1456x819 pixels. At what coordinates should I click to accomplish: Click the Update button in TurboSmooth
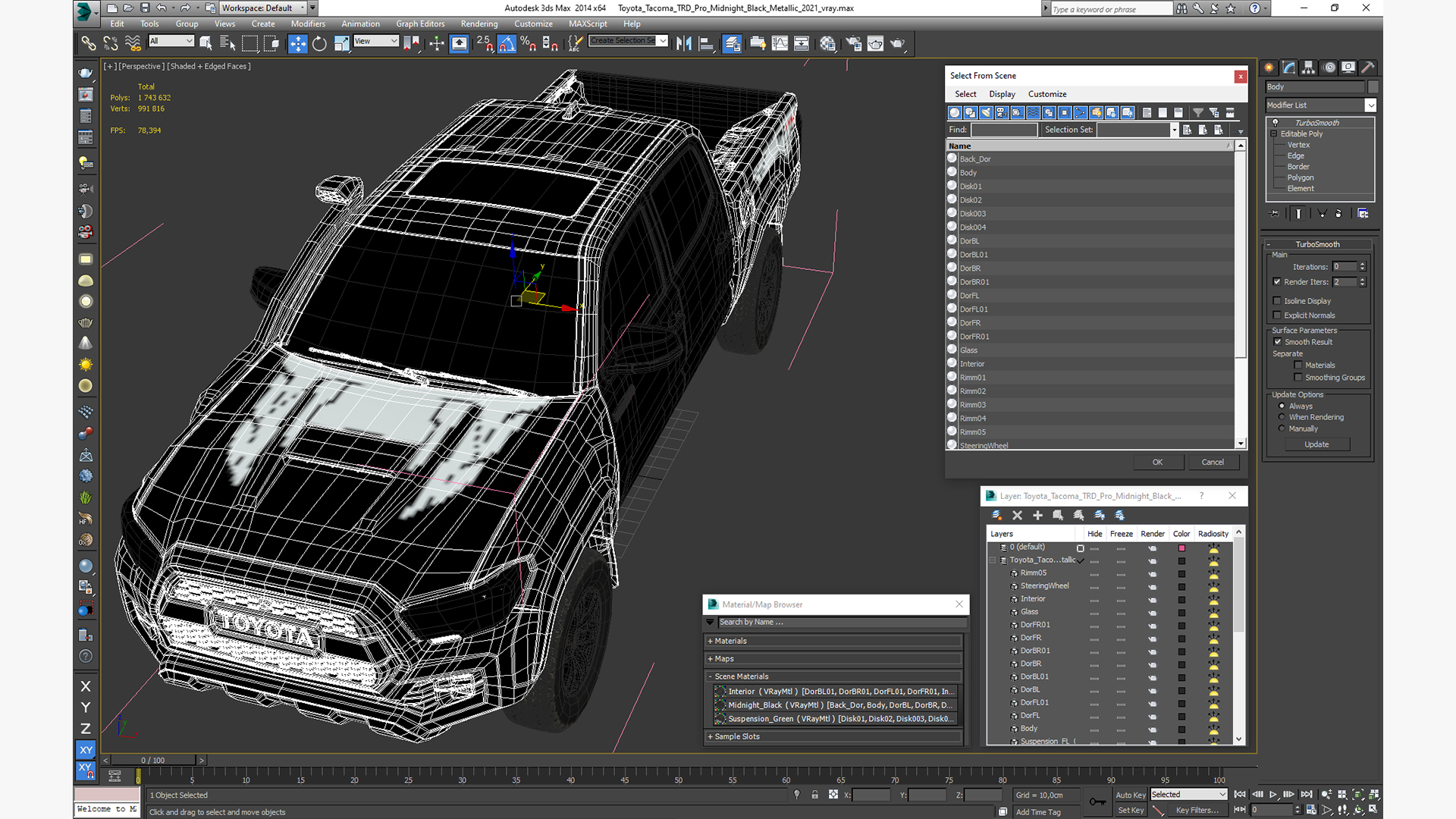point(1316,444)
